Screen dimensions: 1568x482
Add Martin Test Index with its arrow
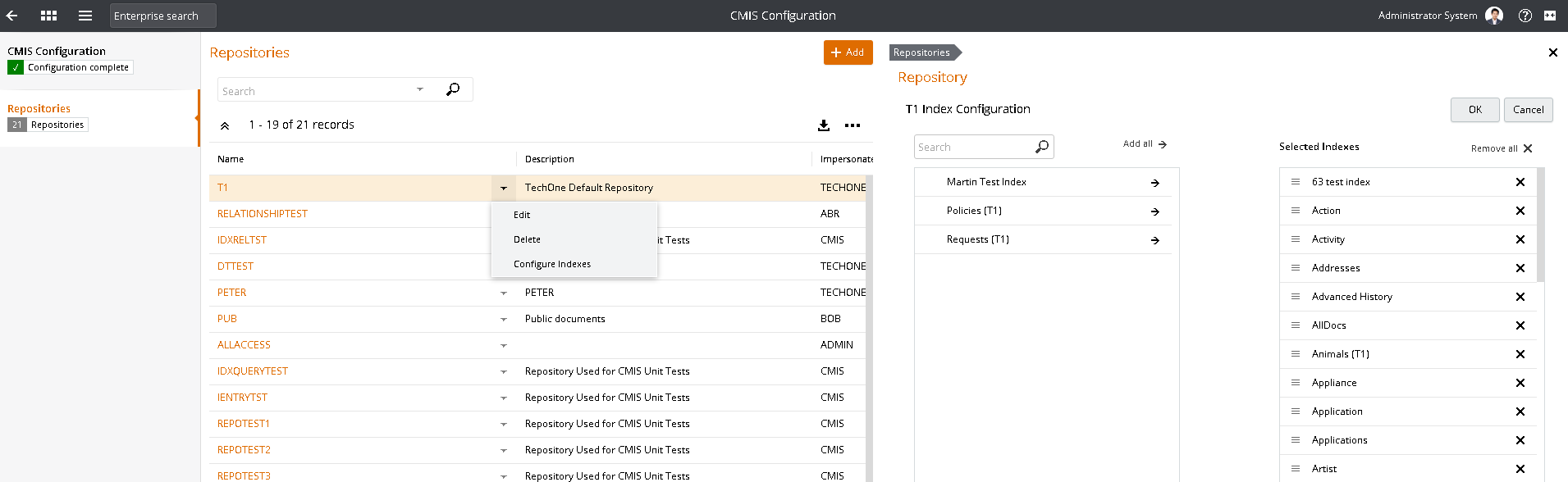[1155, 183]
